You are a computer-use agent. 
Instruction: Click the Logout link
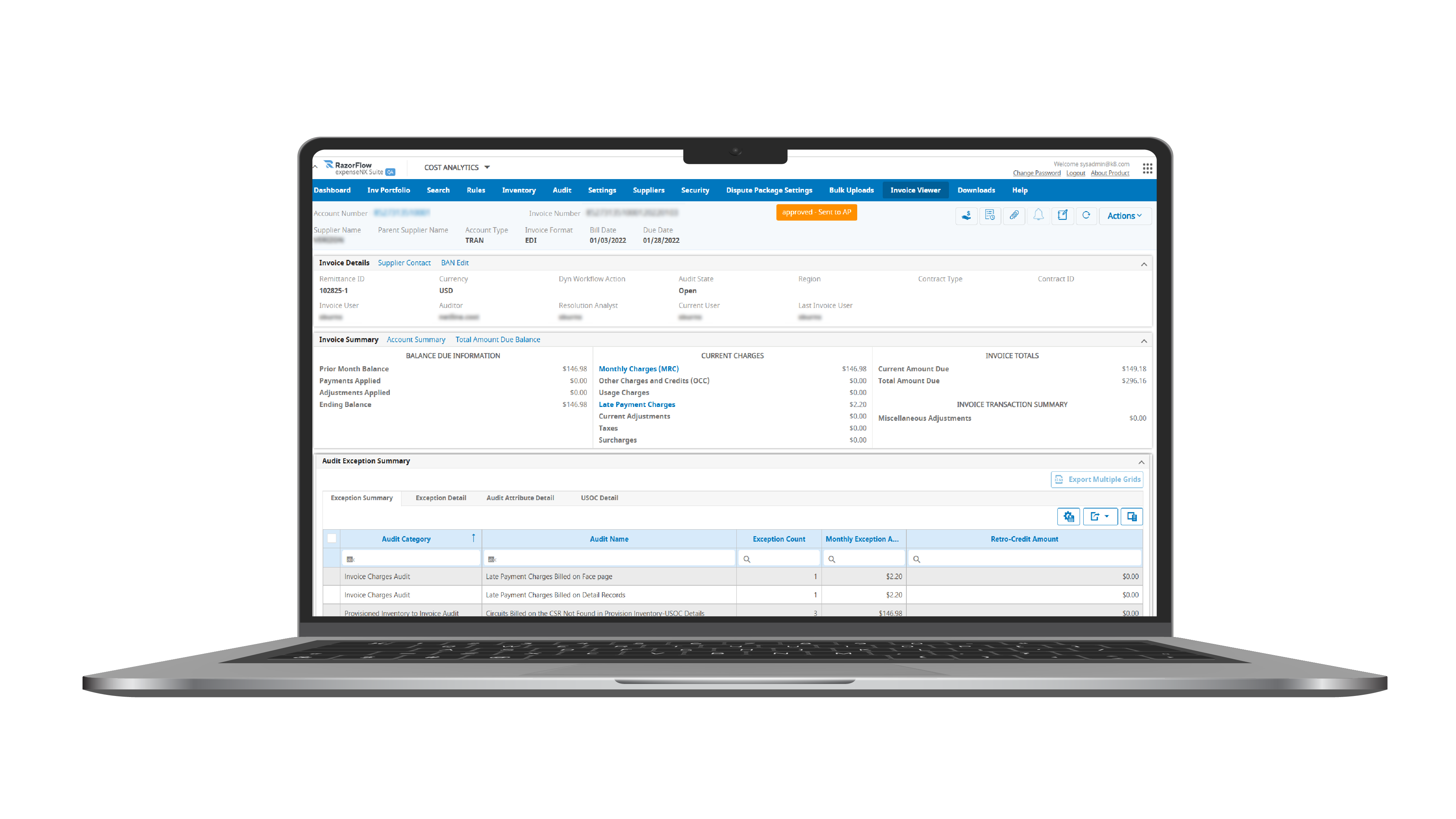[1076, 173]
